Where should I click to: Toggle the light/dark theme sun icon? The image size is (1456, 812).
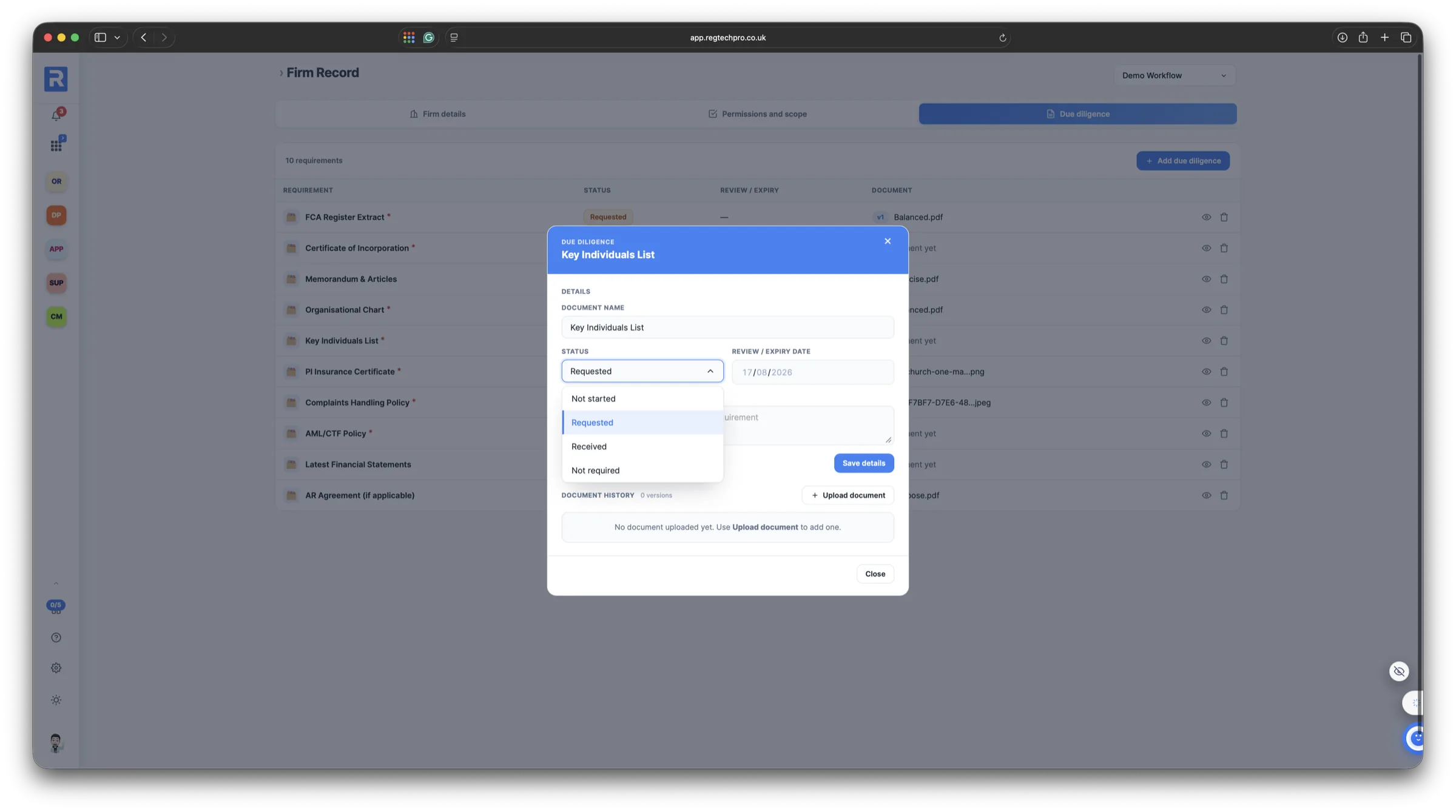tap(56, 700)
